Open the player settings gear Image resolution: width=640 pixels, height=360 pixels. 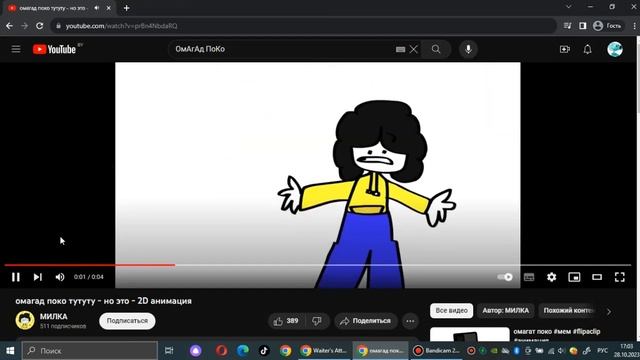pos(551,277)
